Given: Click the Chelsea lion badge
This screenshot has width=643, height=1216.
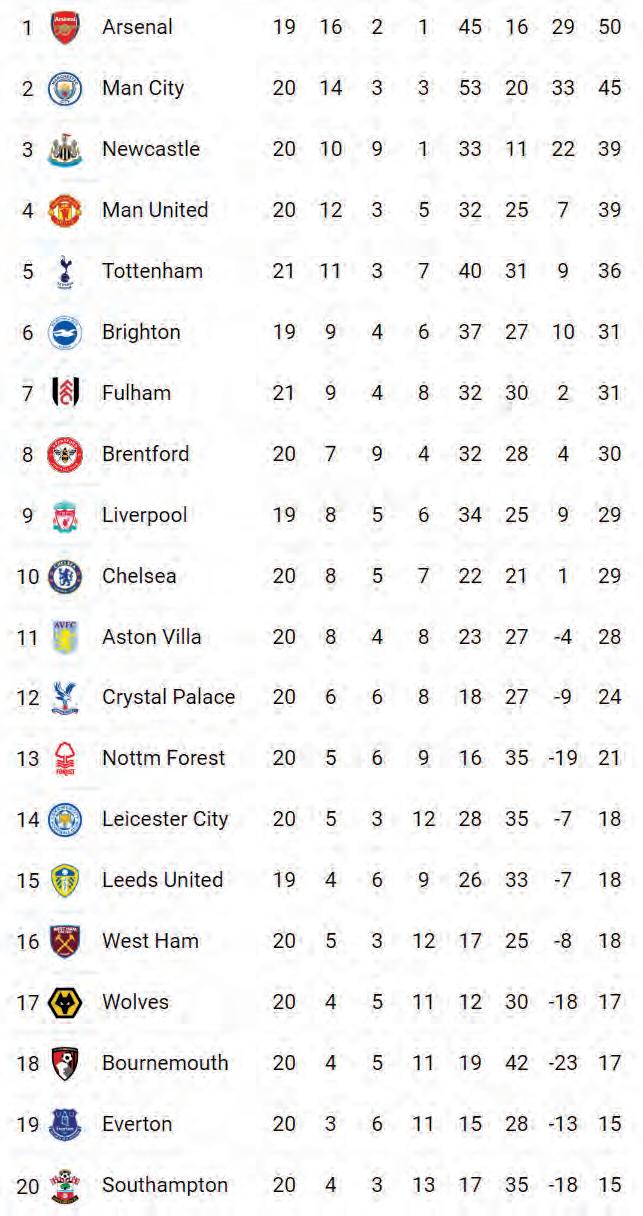Looking at the screenshot, I should (65, 576).
